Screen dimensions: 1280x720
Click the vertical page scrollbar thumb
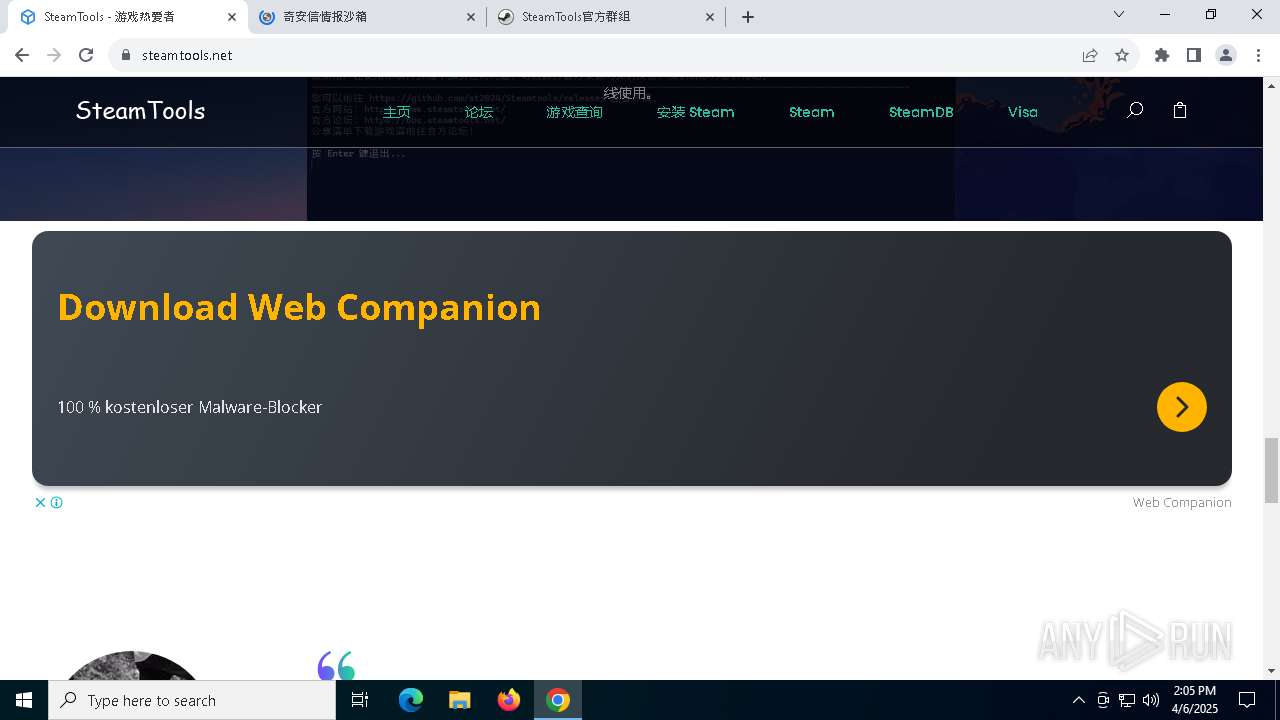tap(1271, 470)
